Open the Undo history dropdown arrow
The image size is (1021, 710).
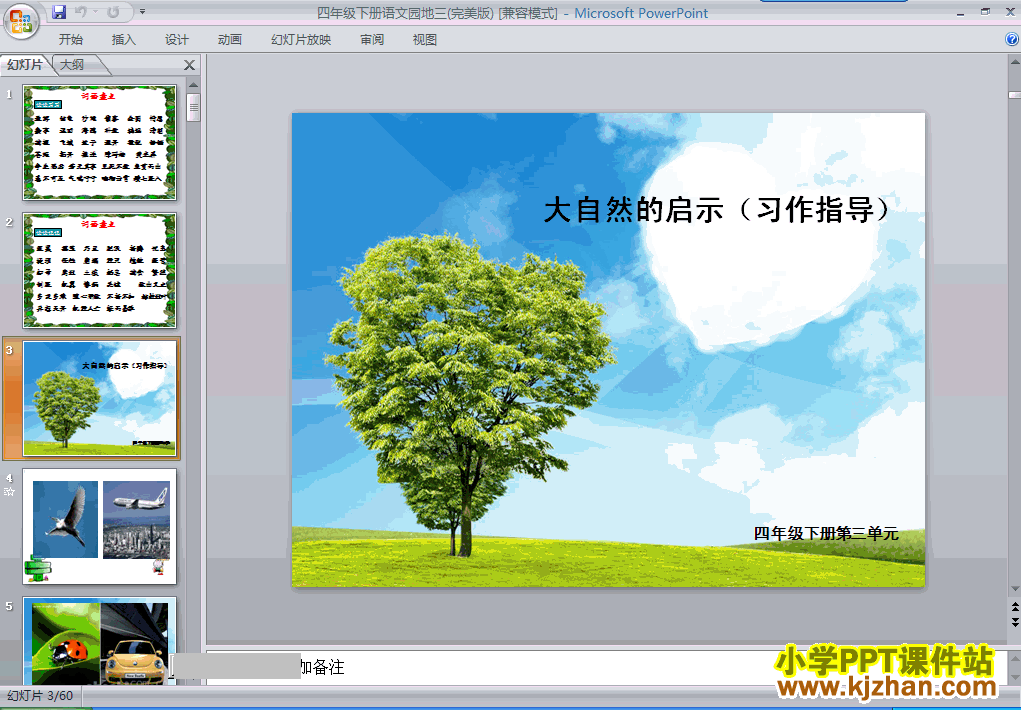(95, 12)
